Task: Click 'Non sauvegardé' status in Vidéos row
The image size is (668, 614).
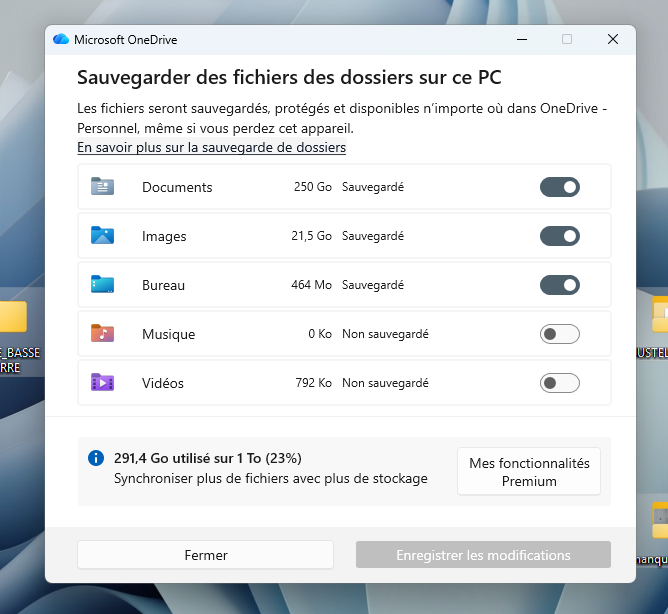Action: (x=385, y=383)
